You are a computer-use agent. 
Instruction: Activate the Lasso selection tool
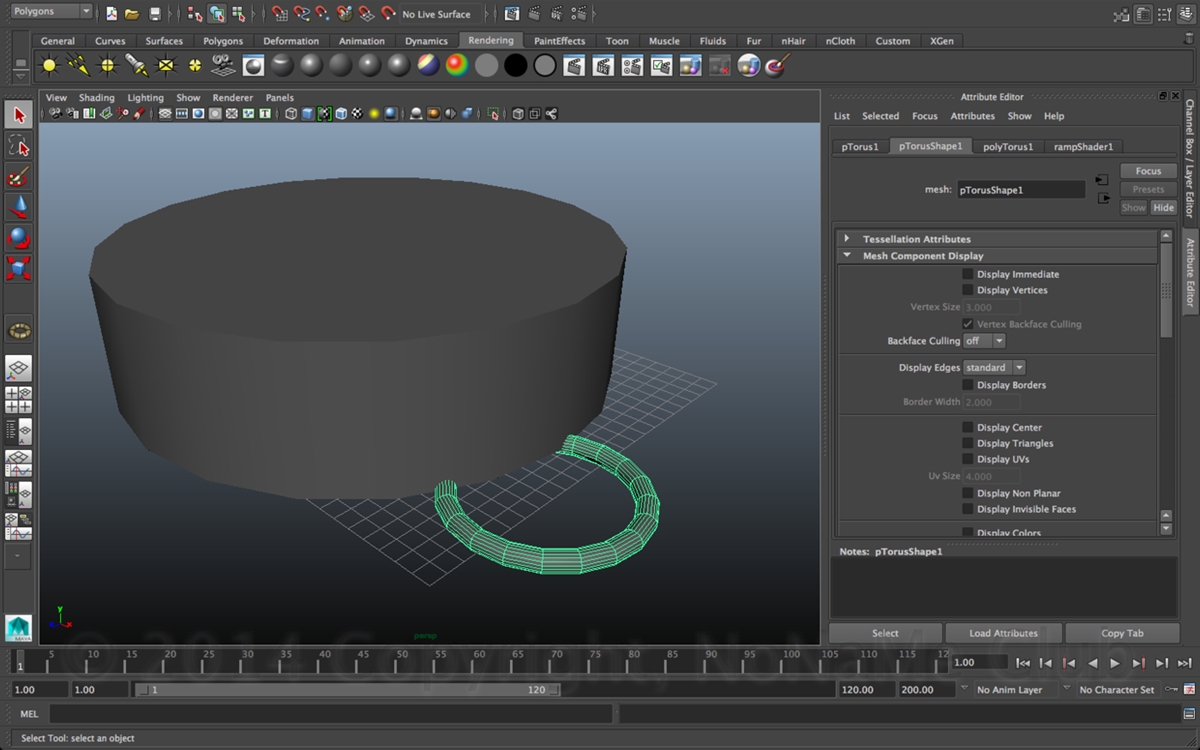click(19, 146)
